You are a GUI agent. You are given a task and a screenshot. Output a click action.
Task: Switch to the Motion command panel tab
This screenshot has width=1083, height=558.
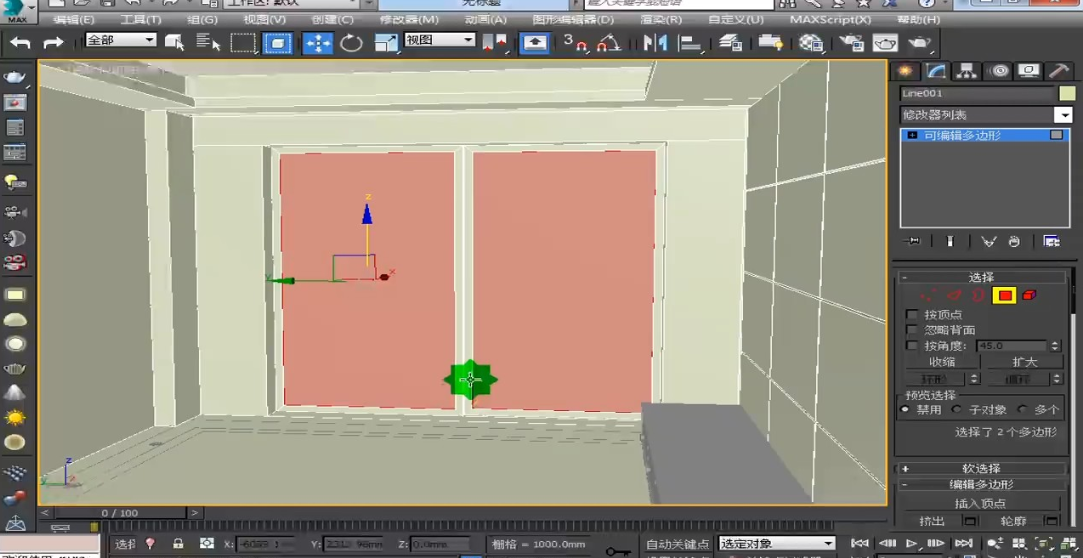tap(998, 70)
